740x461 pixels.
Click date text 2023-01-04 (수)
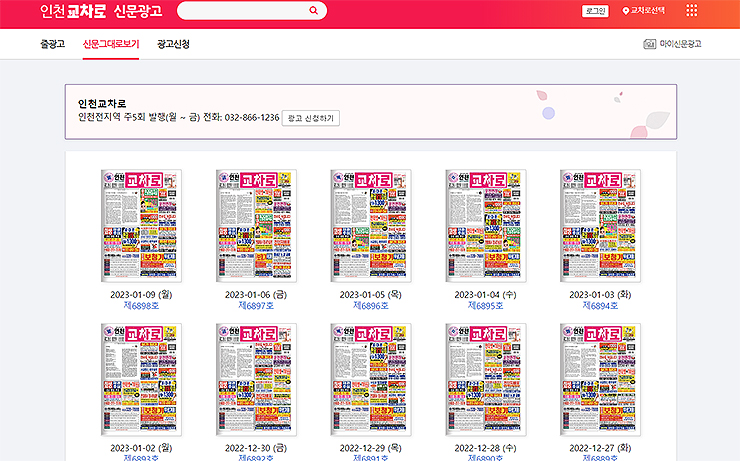pyautogui.click(x=485, y=295)
